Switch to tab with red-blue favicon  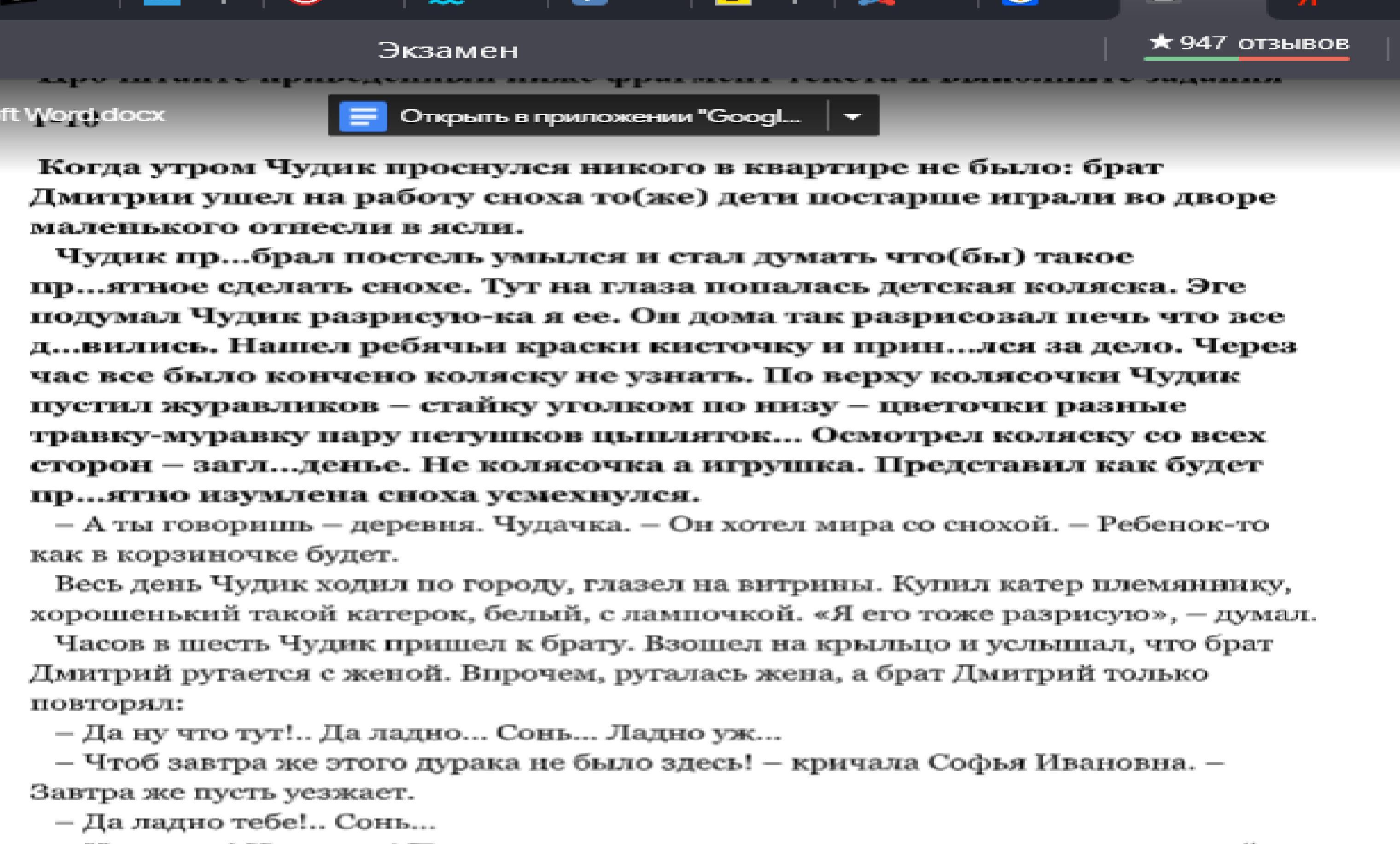point(877,3)
